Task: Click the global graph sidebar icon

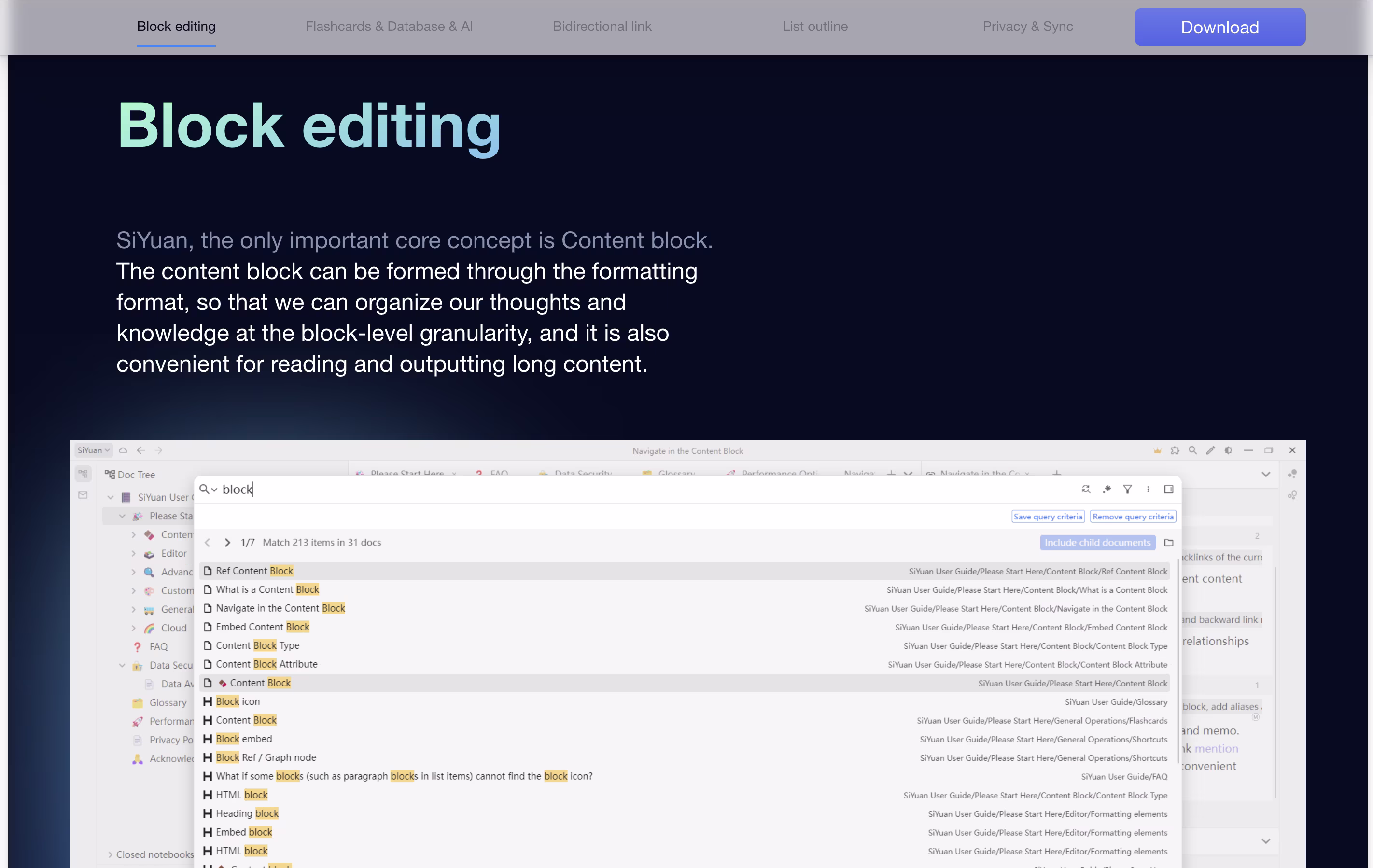Action: (1292, 495)
